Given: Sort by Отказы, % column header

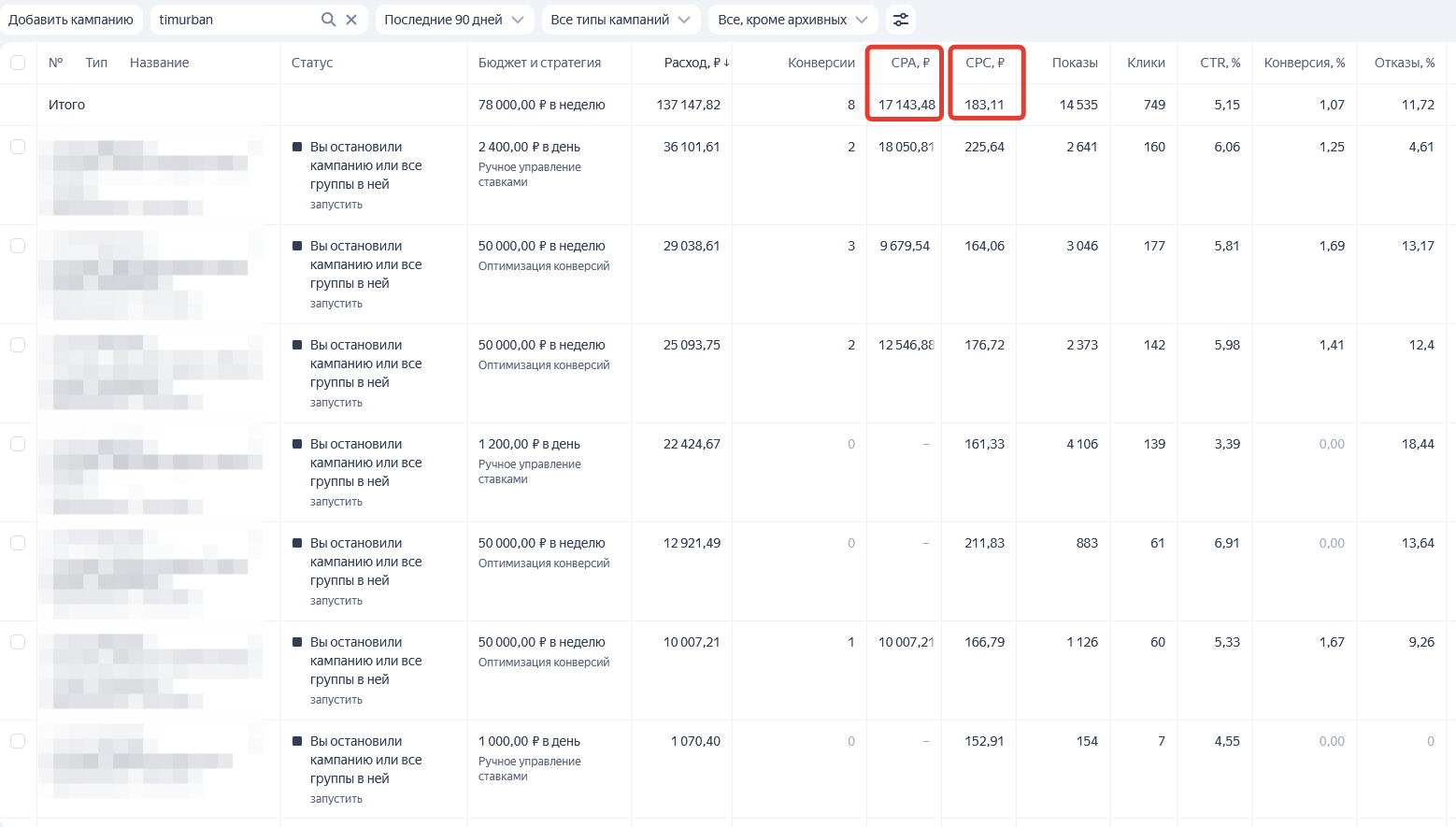Looking at the screenshot, I should tap(1405, 63).
